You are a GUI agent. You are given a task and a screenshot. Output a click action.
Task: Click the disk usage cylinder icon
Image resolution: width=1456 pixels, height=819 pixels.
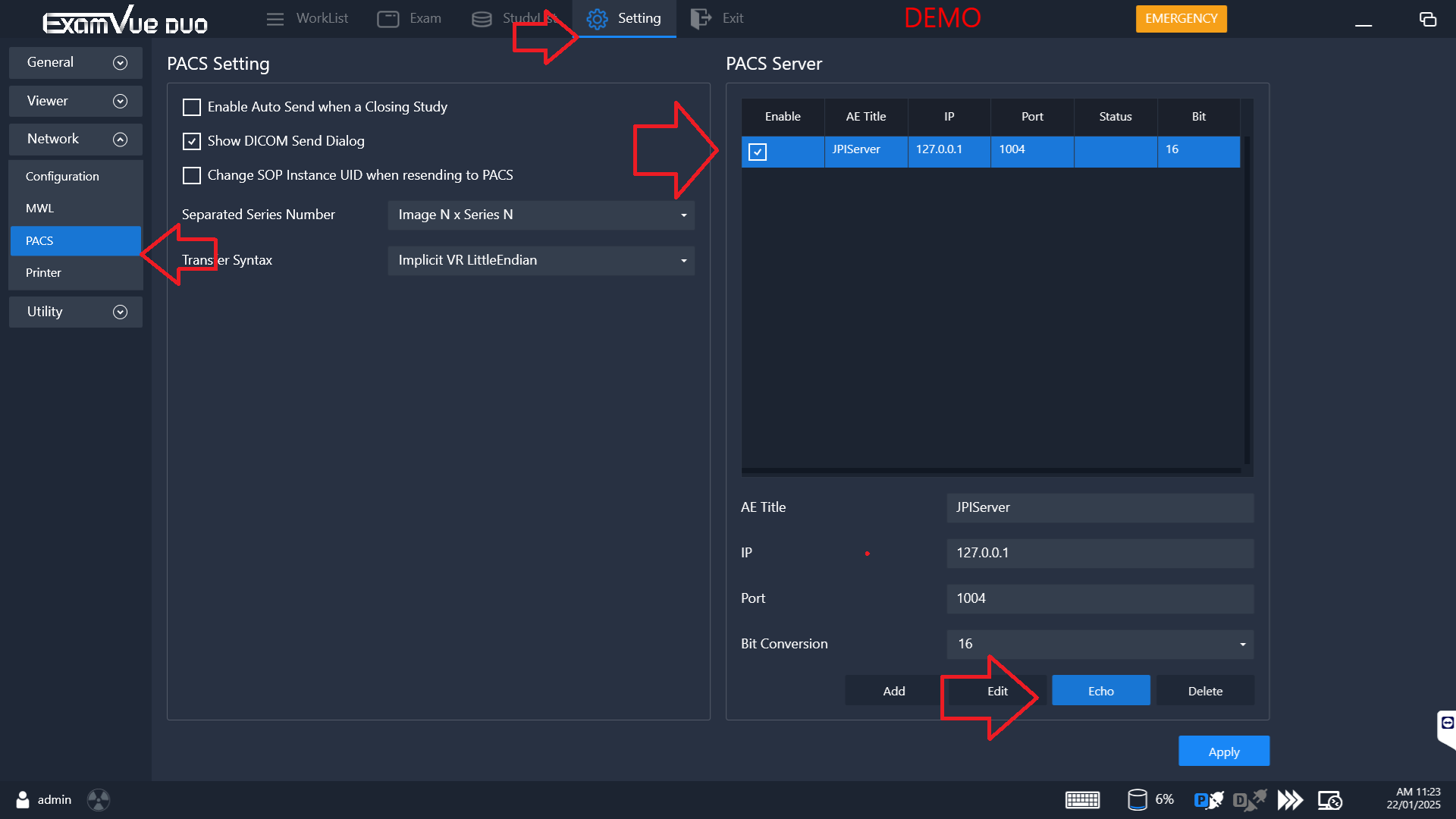(1137, 800)
